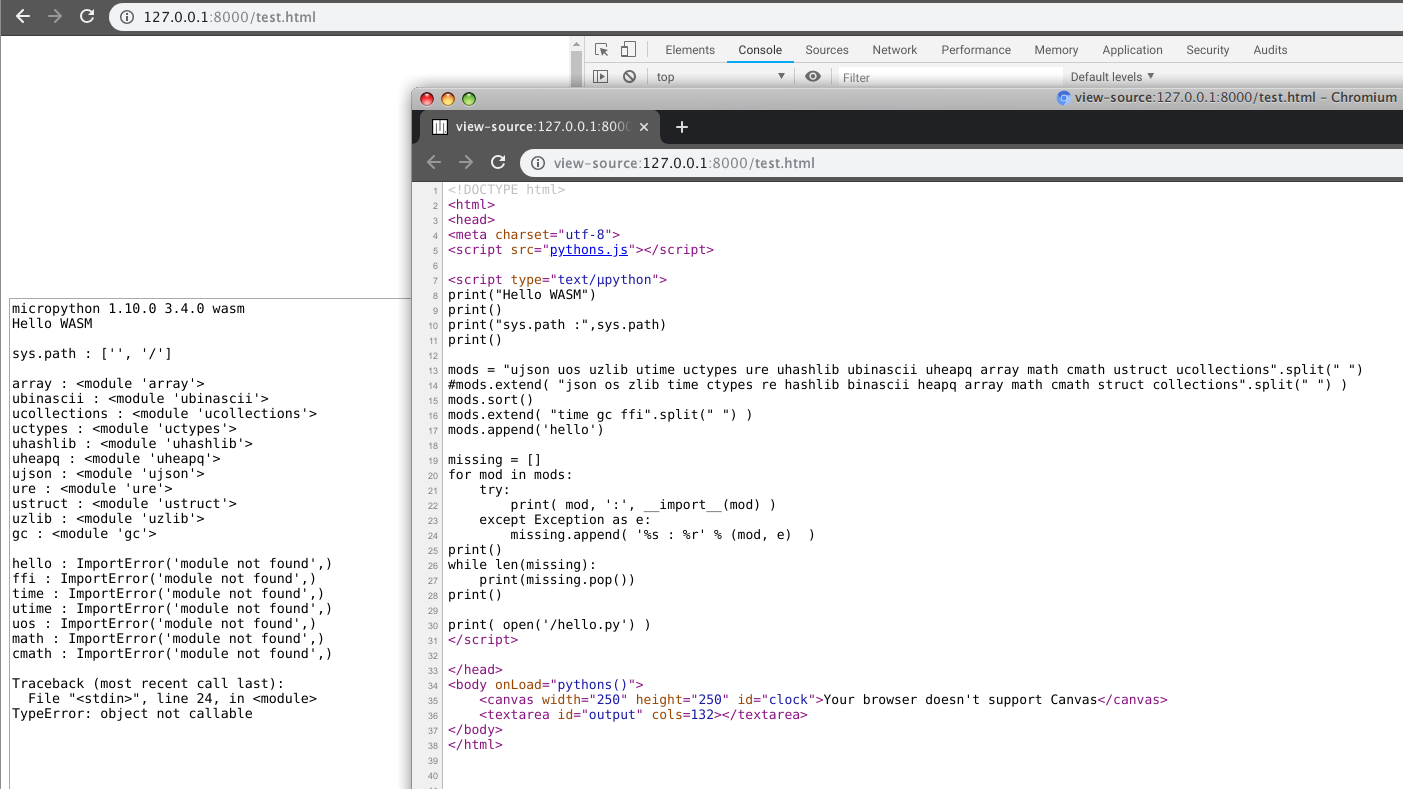Activate the DevTools inspect element picker
Screen dimensions: 1403x789
coord(601,50)
